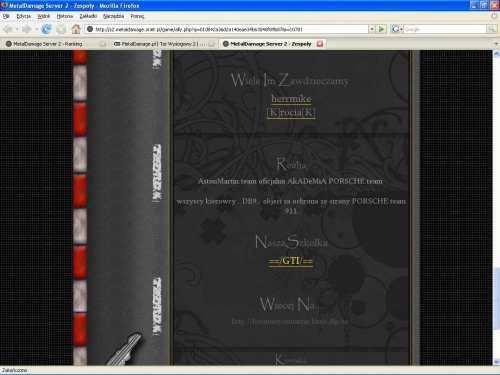Click the search magnifier icon
The image size is (500, 375).
(491, 29)
